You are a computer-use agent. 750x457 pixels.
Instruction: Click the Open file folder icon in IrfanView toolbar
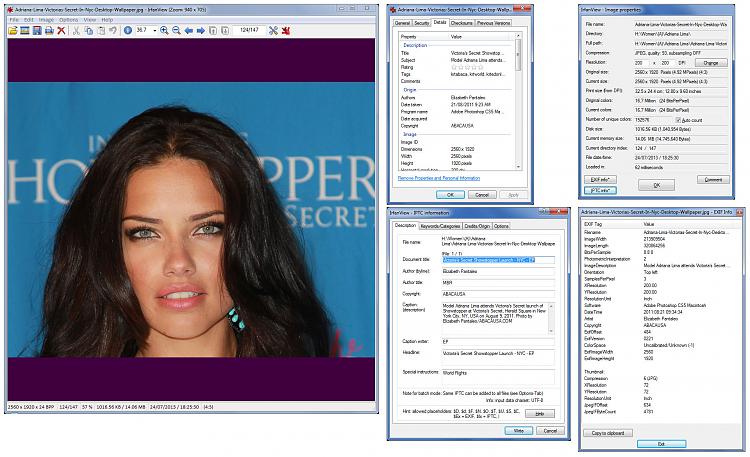pos(13,31)
